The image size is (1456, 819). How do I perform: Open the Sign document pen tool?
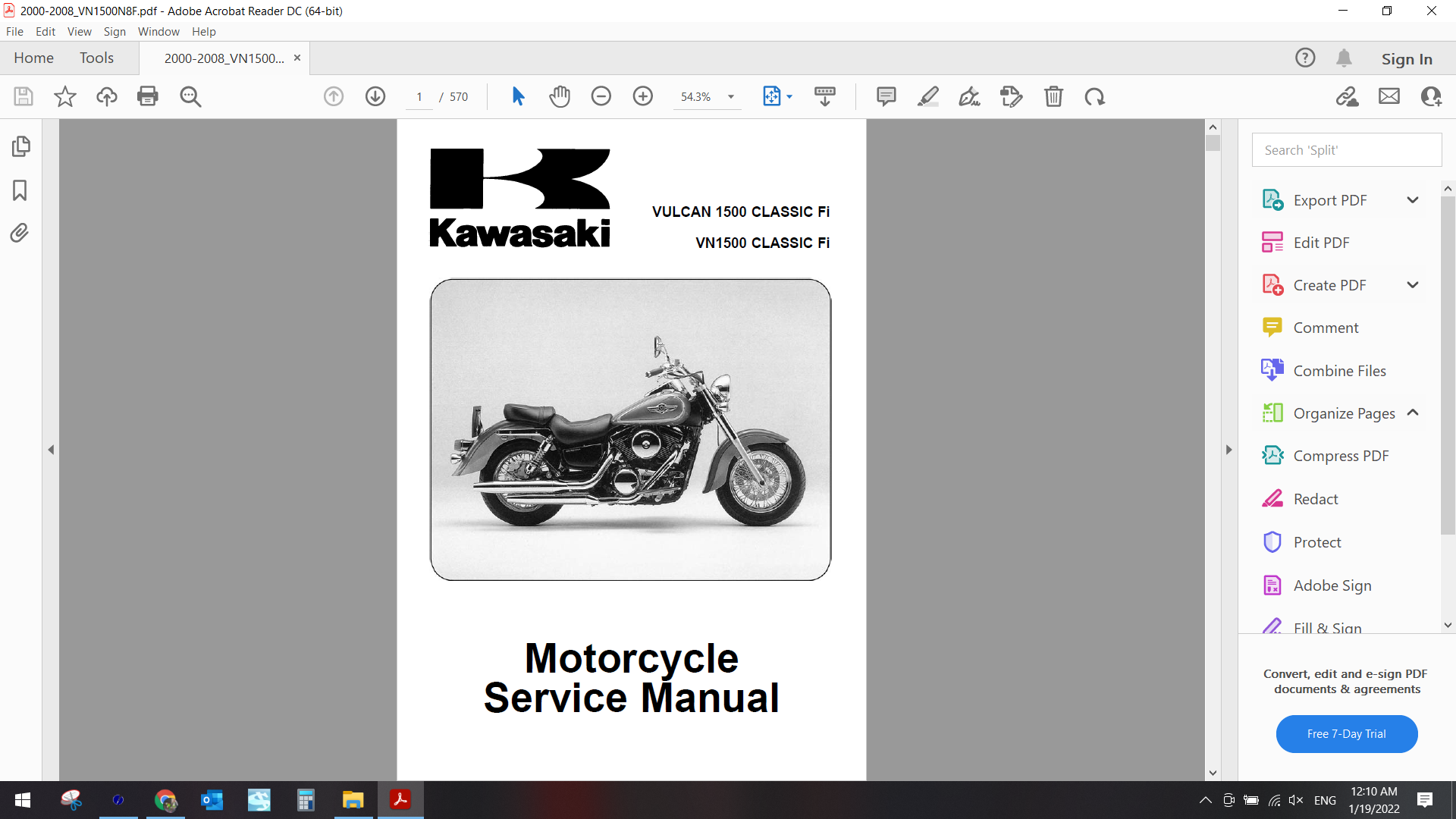pos(969,96)
